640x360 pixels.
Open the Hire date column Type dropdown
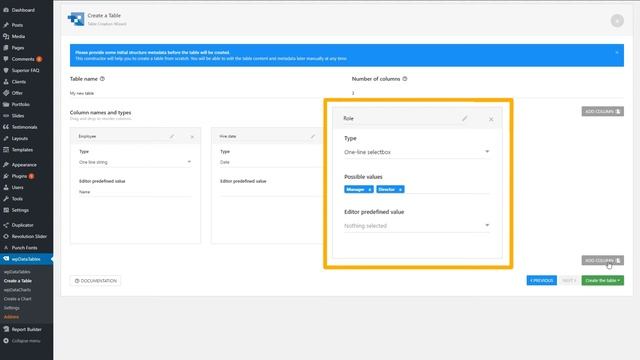pyautogui.click(x=271, y=162)
